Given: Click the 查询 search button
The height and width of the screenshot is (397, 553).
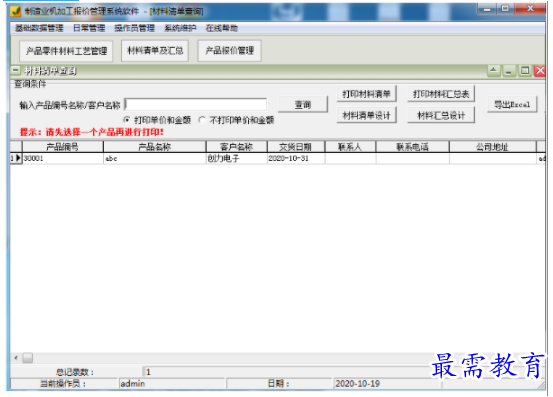Looking at the screenshot, I should (303, 105).
